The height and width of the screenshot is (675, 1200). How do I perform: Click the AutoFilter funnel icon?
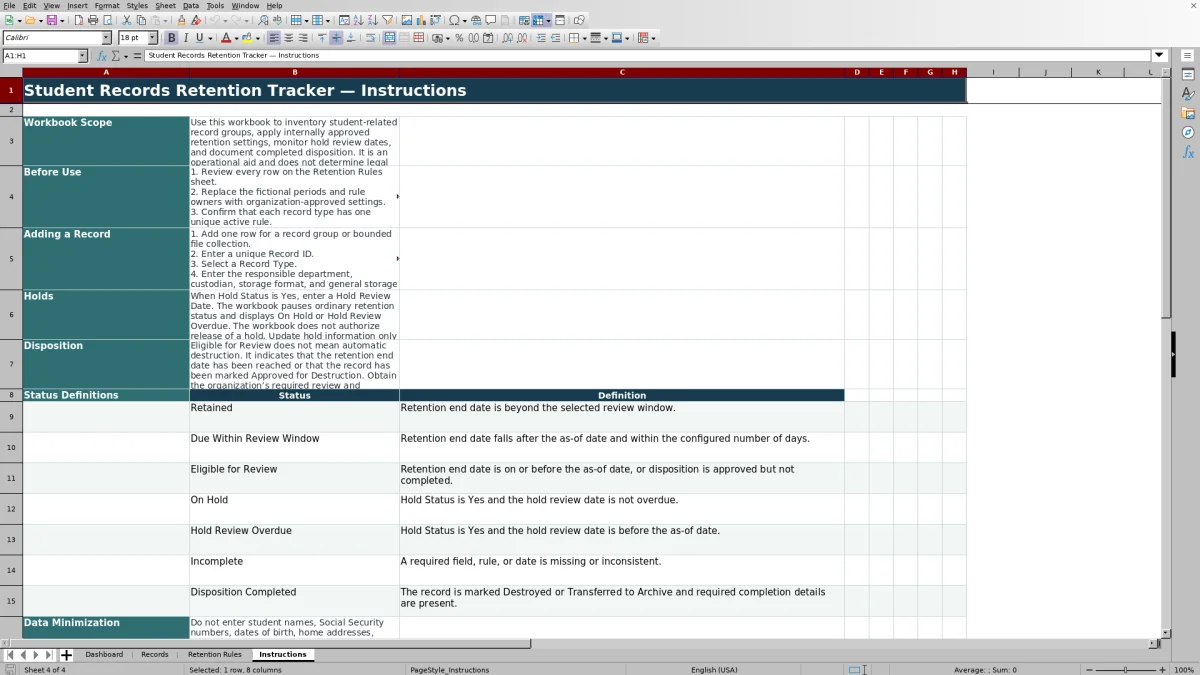(387, 20)
